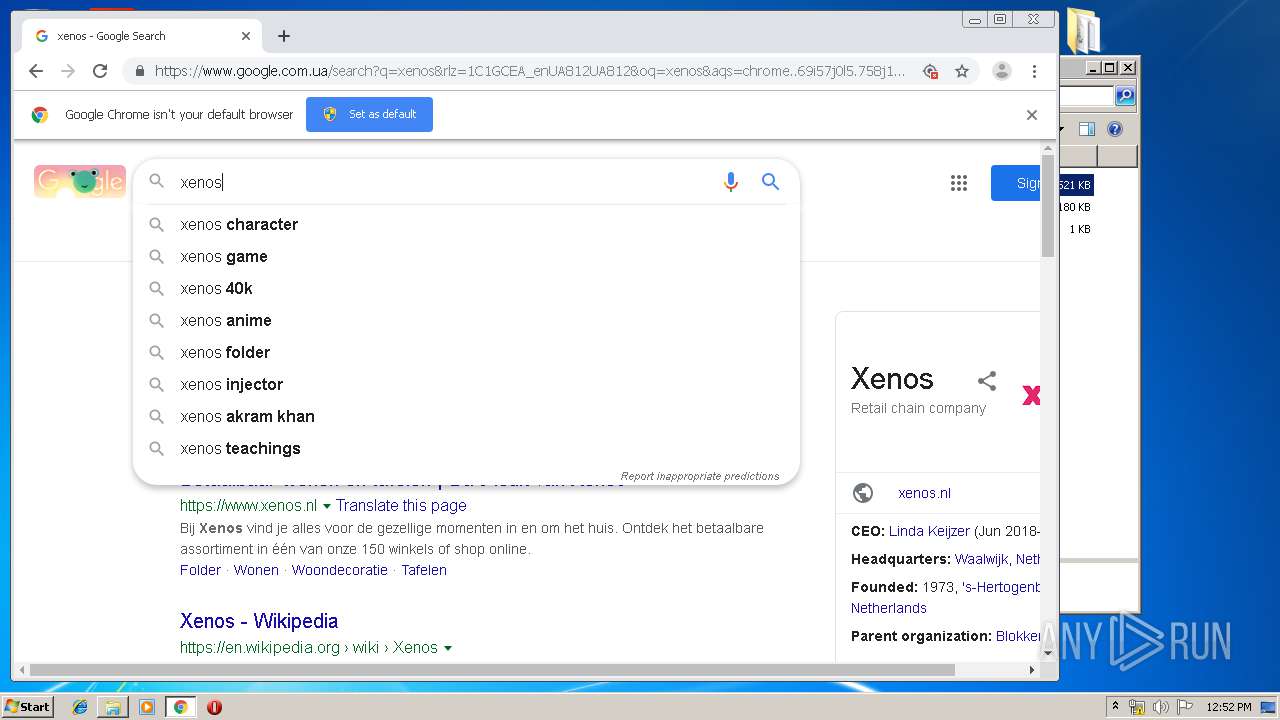The width and height of the screenshot is (1280, 720).
Task: Select suggestion 'xenos teachings'
Action: 466,448
